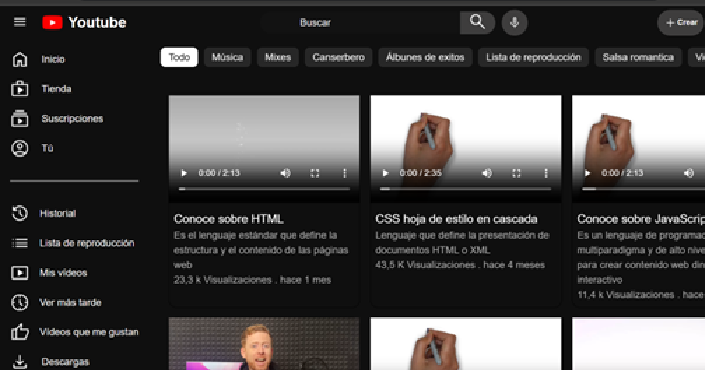Image resolution: width=705 pixels, height=370 pixels.
Task: Click the magnifying glass search icon
Action: coord(477,22)
